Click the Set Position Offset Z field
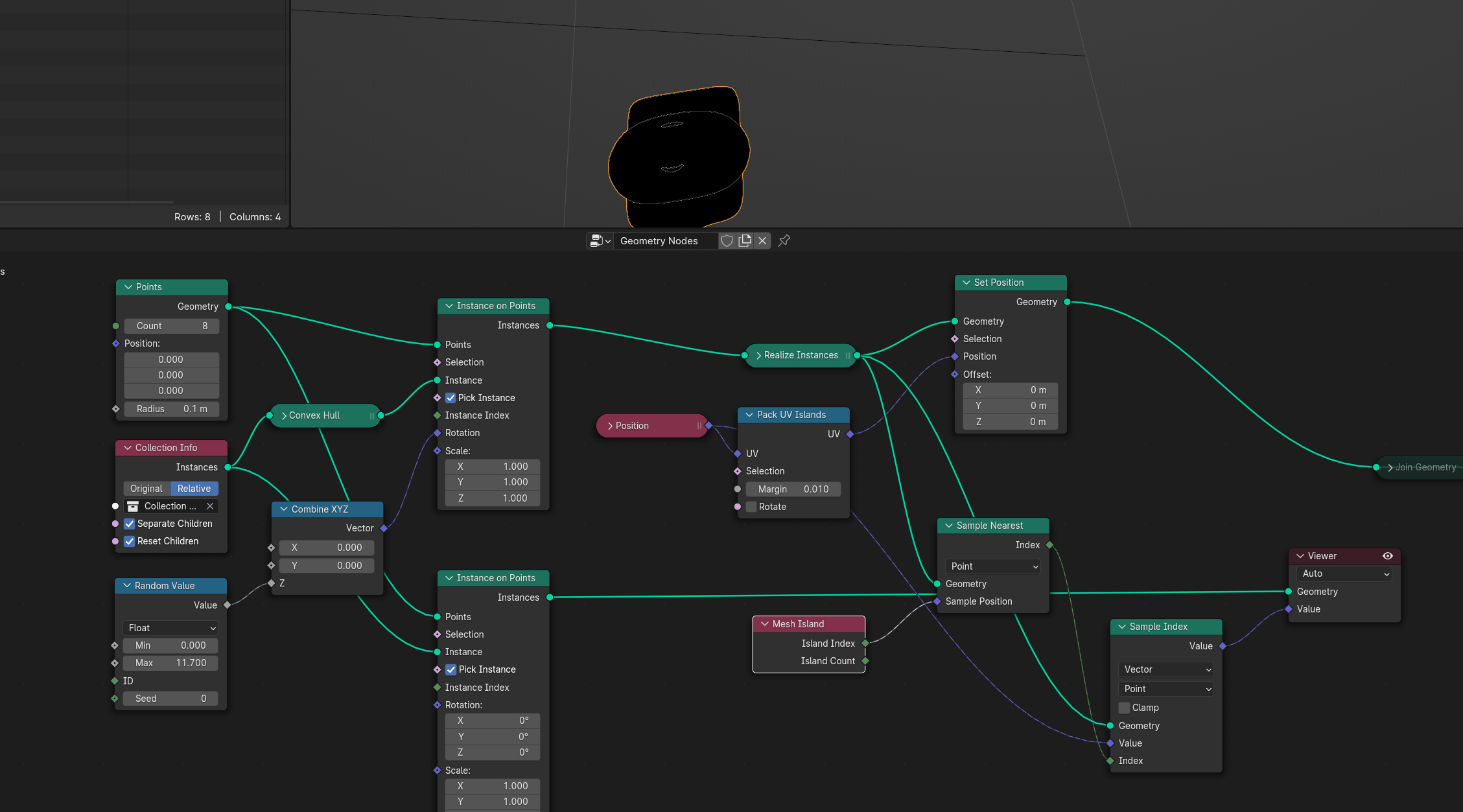Viewport: 1463px width, 812px height. click(1010, 422)
